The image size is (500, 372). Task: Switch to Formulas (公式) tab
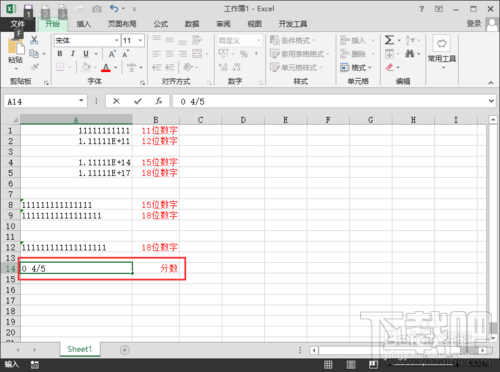160,24
